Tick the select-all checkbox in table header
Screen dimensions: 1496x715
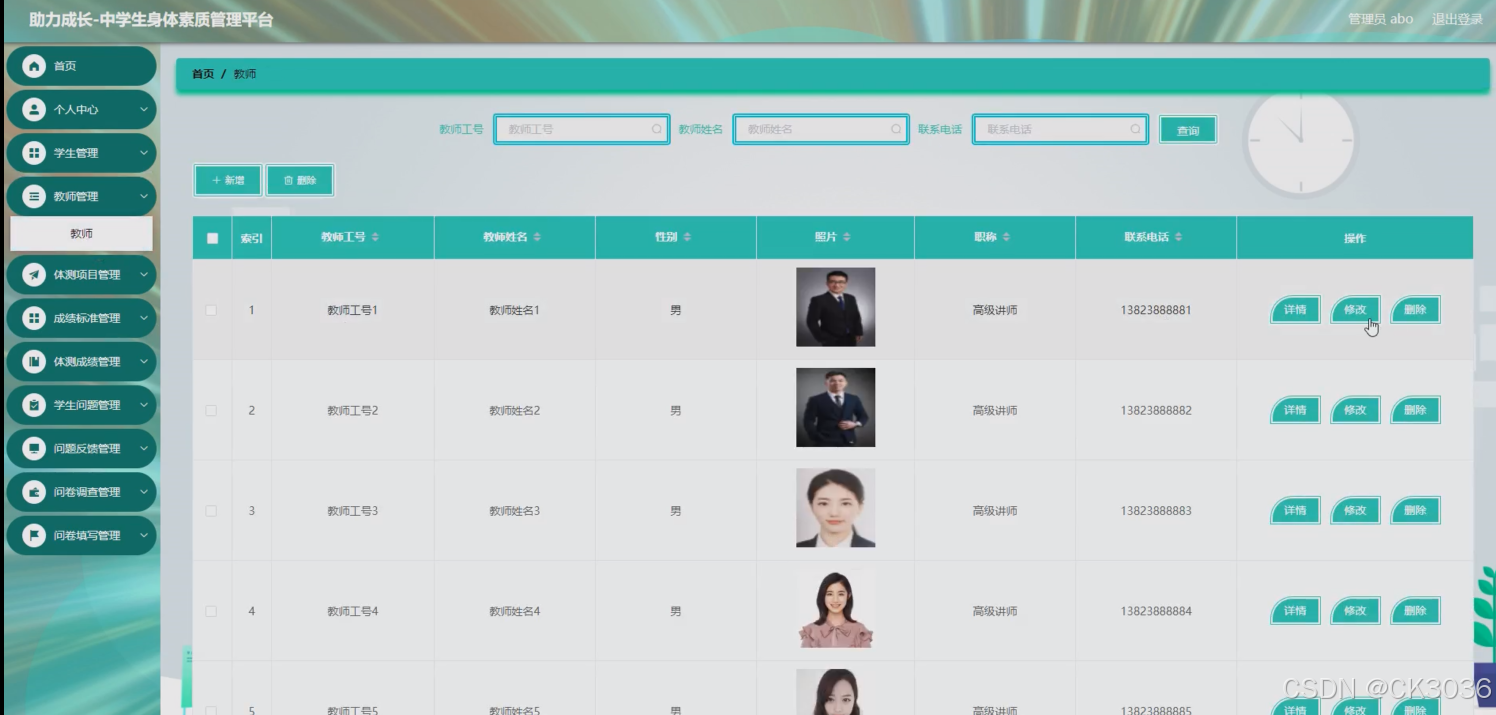(x=212, y=238)
